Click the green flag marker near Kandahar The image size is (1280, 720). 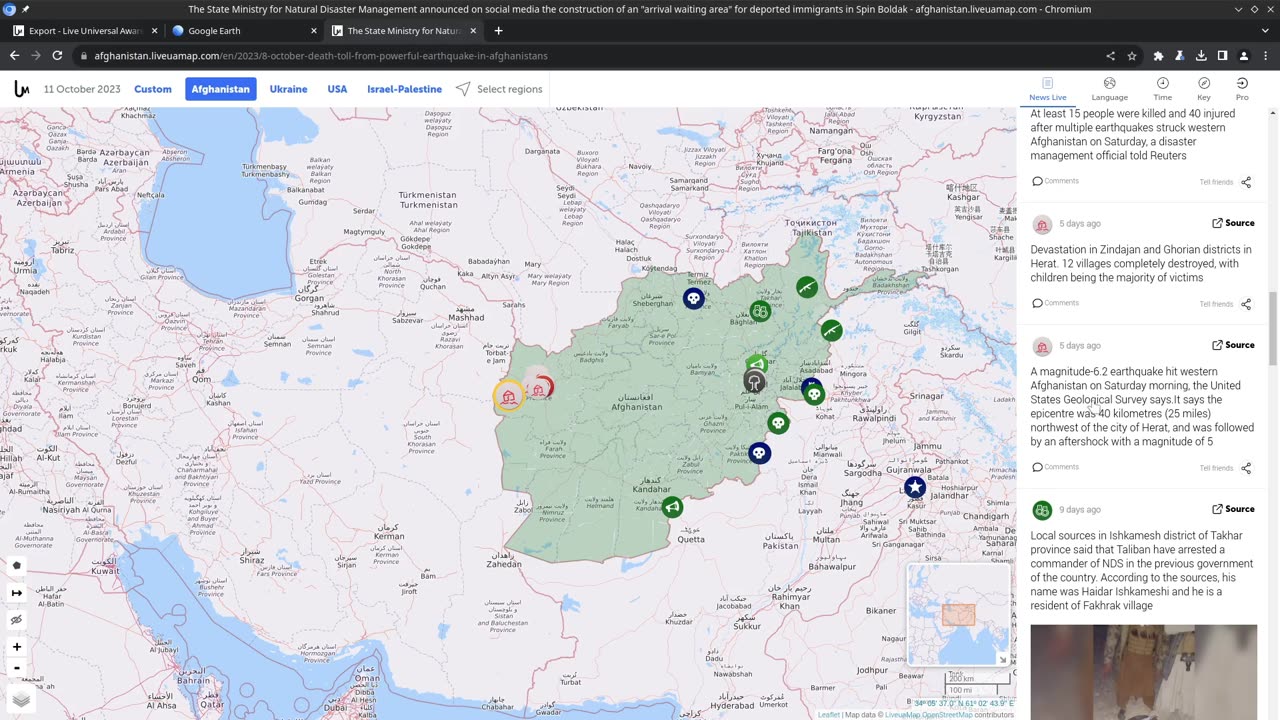pyautogui.click(x=672, y=507)
